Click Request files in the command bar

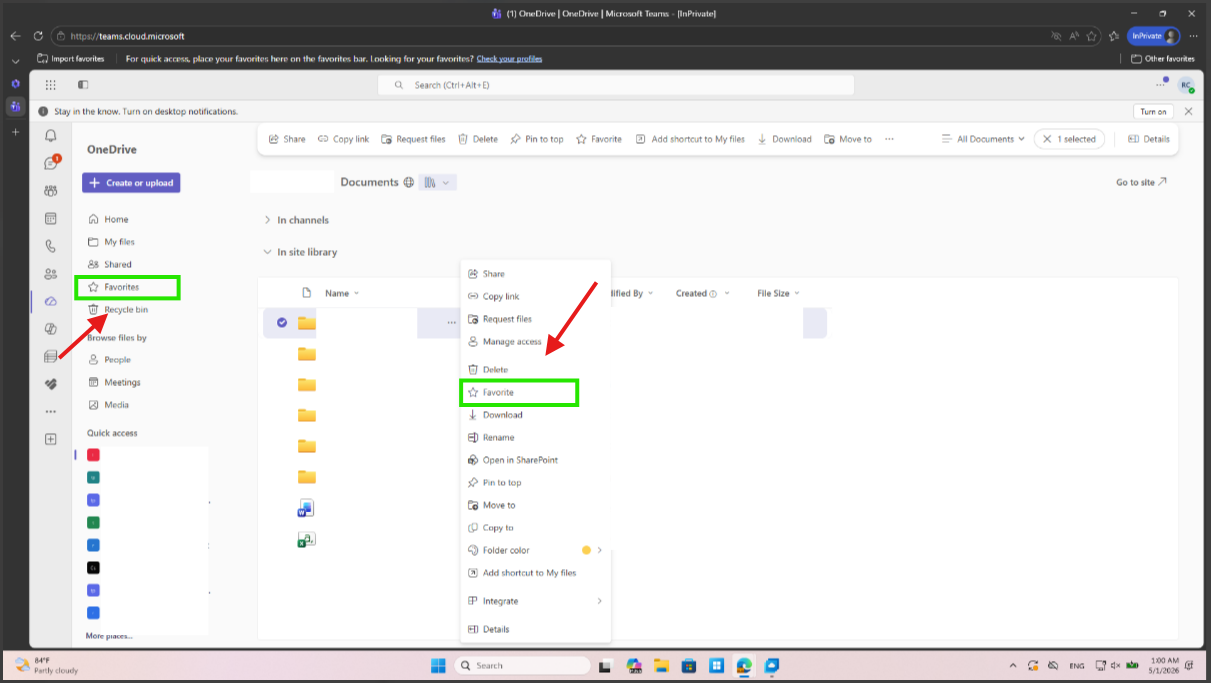tap(413, 139)
